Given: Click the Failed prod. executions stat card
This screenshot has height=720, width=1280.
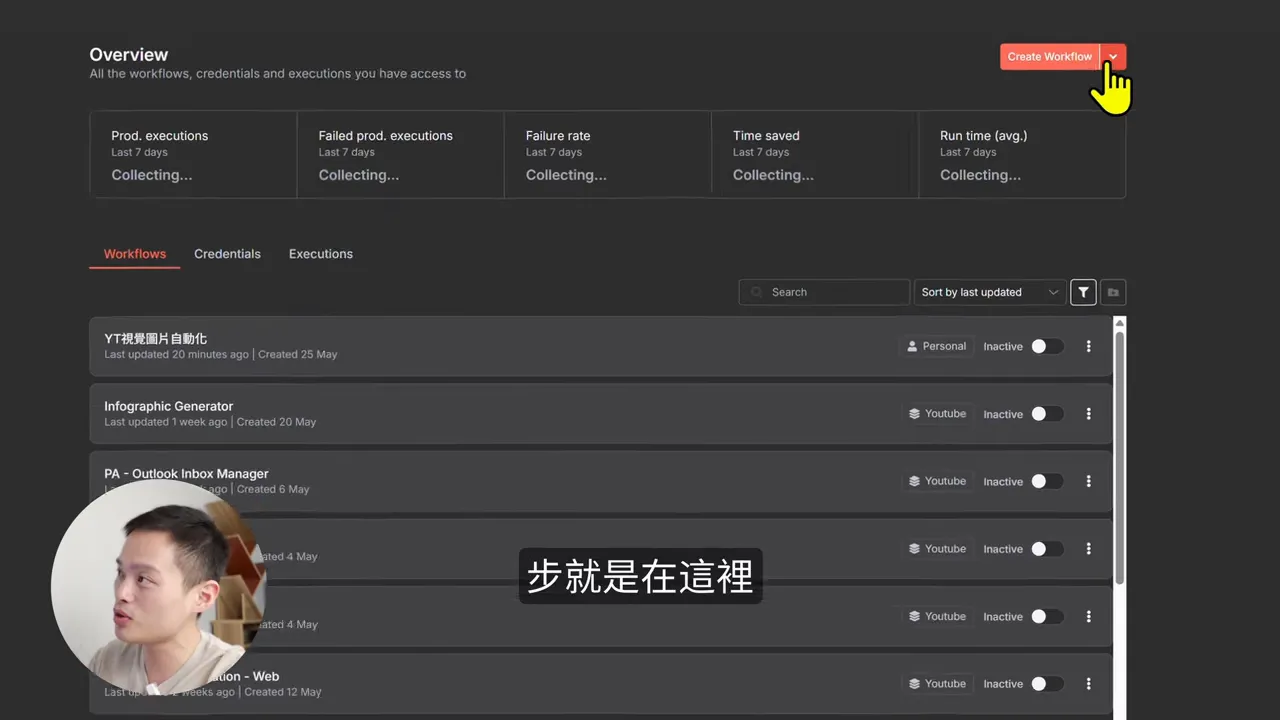Looking at the screenshot, I should 400,155.
